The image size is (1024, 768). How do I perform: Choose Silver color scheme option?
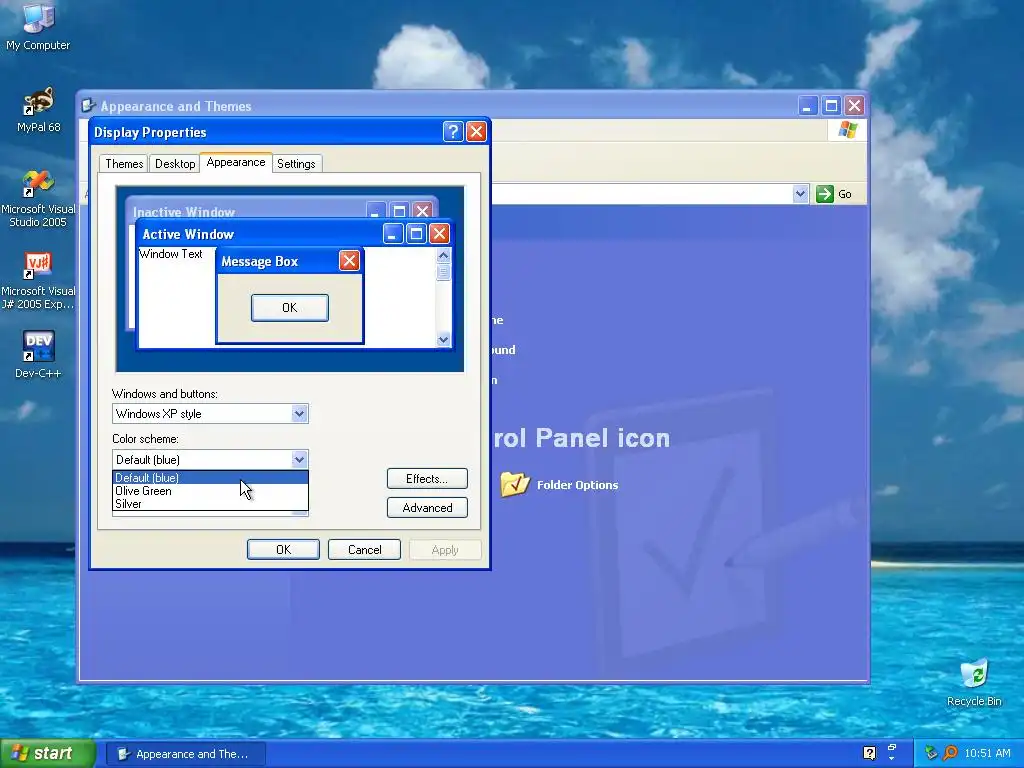(x=210, y=504)
